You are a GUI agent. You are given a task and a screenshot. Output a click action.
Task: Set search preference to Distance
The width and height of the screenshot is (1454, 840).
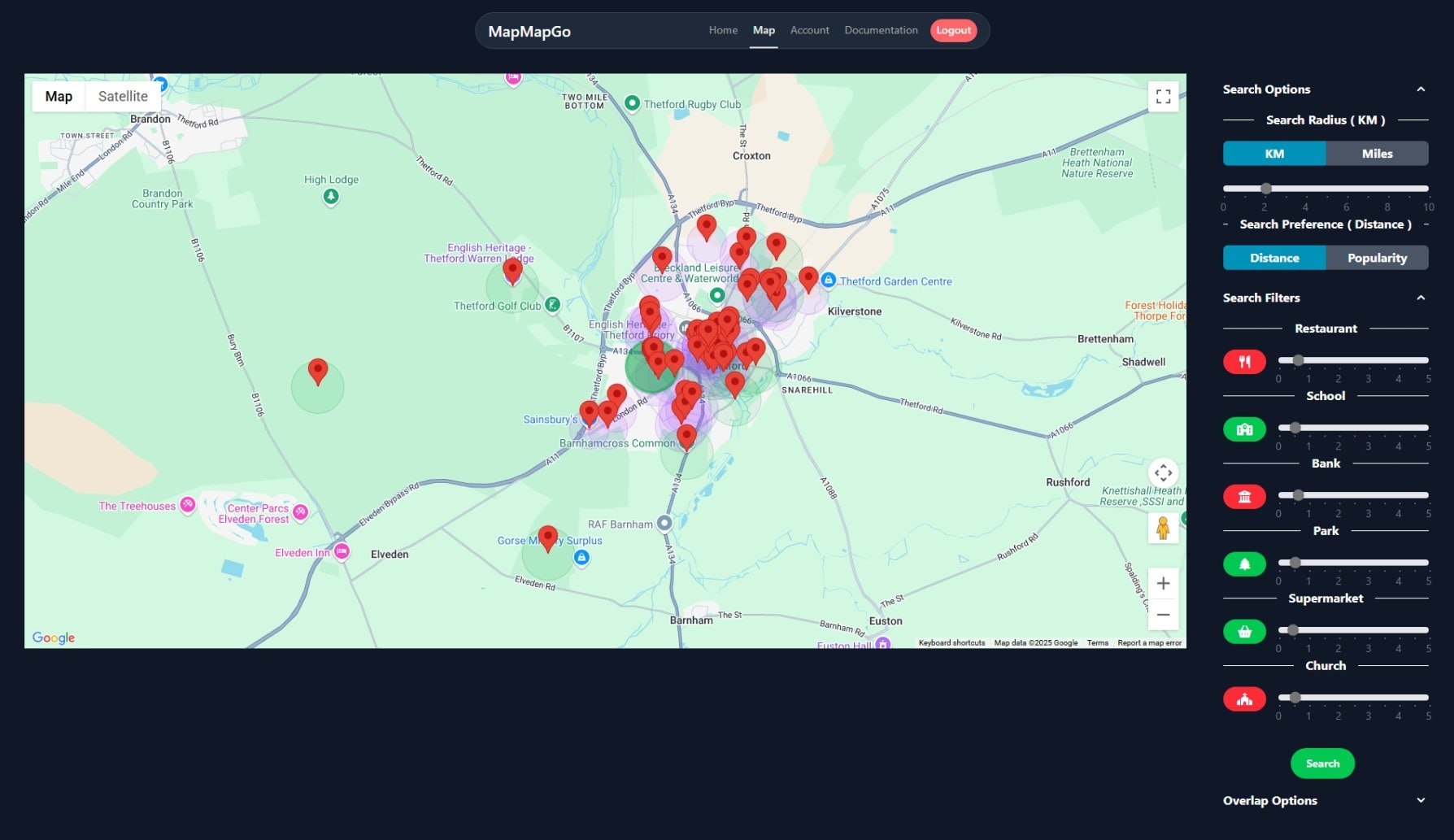1274,258
